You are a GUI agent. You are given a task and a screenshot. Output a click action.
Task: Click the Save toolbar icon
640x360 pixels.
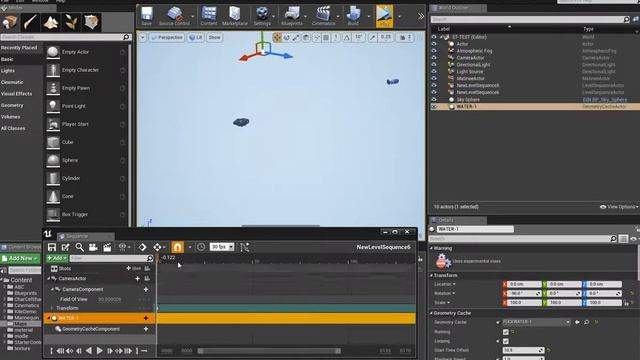147,16
